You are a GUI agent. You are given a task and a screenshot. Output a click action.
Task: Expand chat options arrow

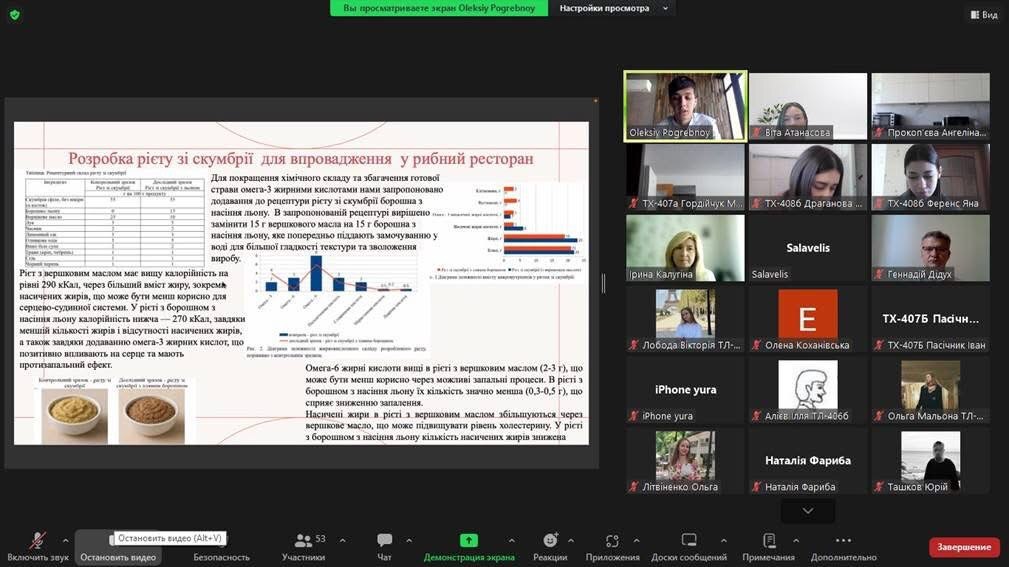tap(409, 541)
